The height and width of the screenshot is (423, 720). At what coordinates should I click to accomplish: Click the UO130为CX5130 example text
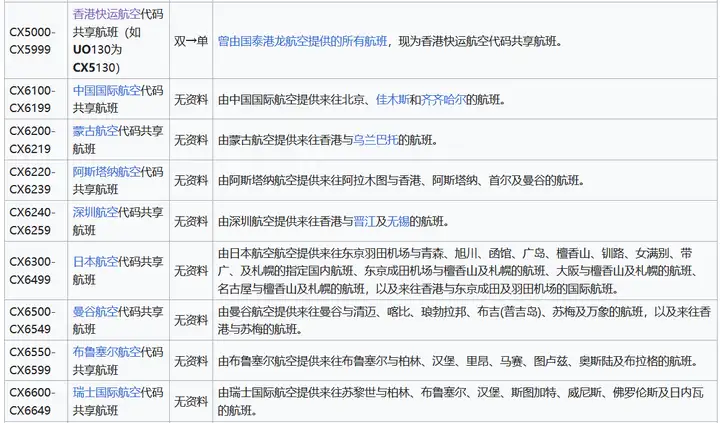[x=96, y=59]
